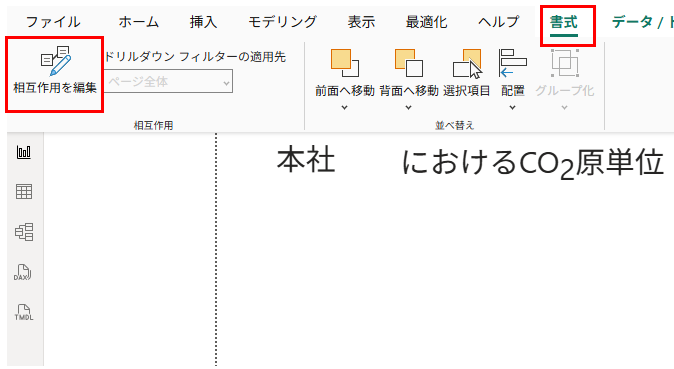The image size is (674, 369).
Task: Open the ページ全体 drill filter combo box
Action: 168,81
